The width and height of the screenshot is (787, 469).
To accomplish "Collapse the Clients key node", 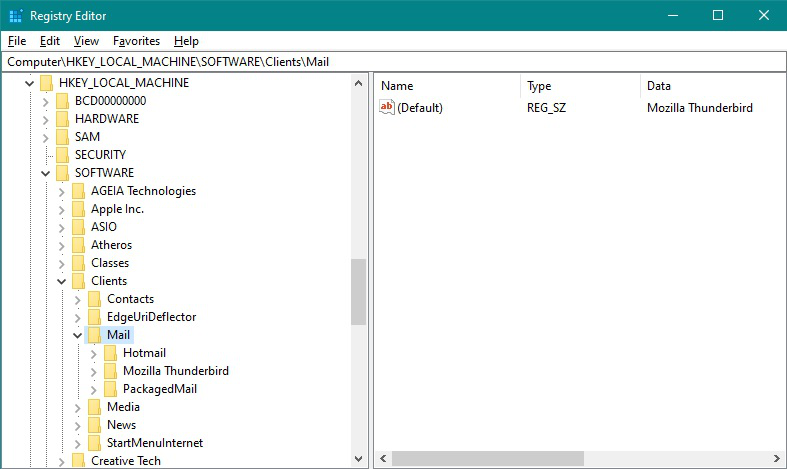I will [x=62, y=281].
